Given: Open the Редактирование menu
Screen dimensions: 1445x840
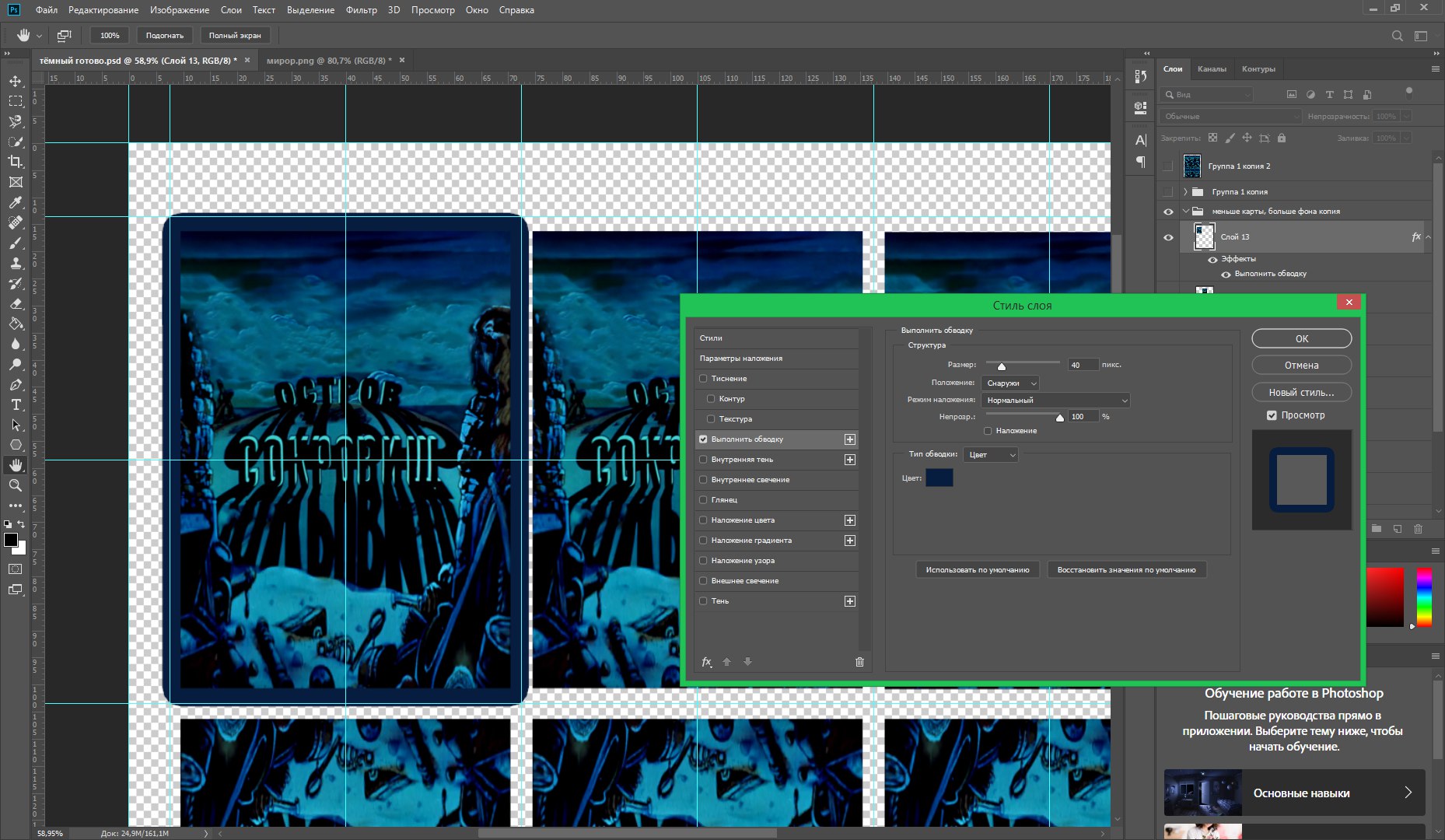Looking at the screenshot, I should [x=103, y=10].
